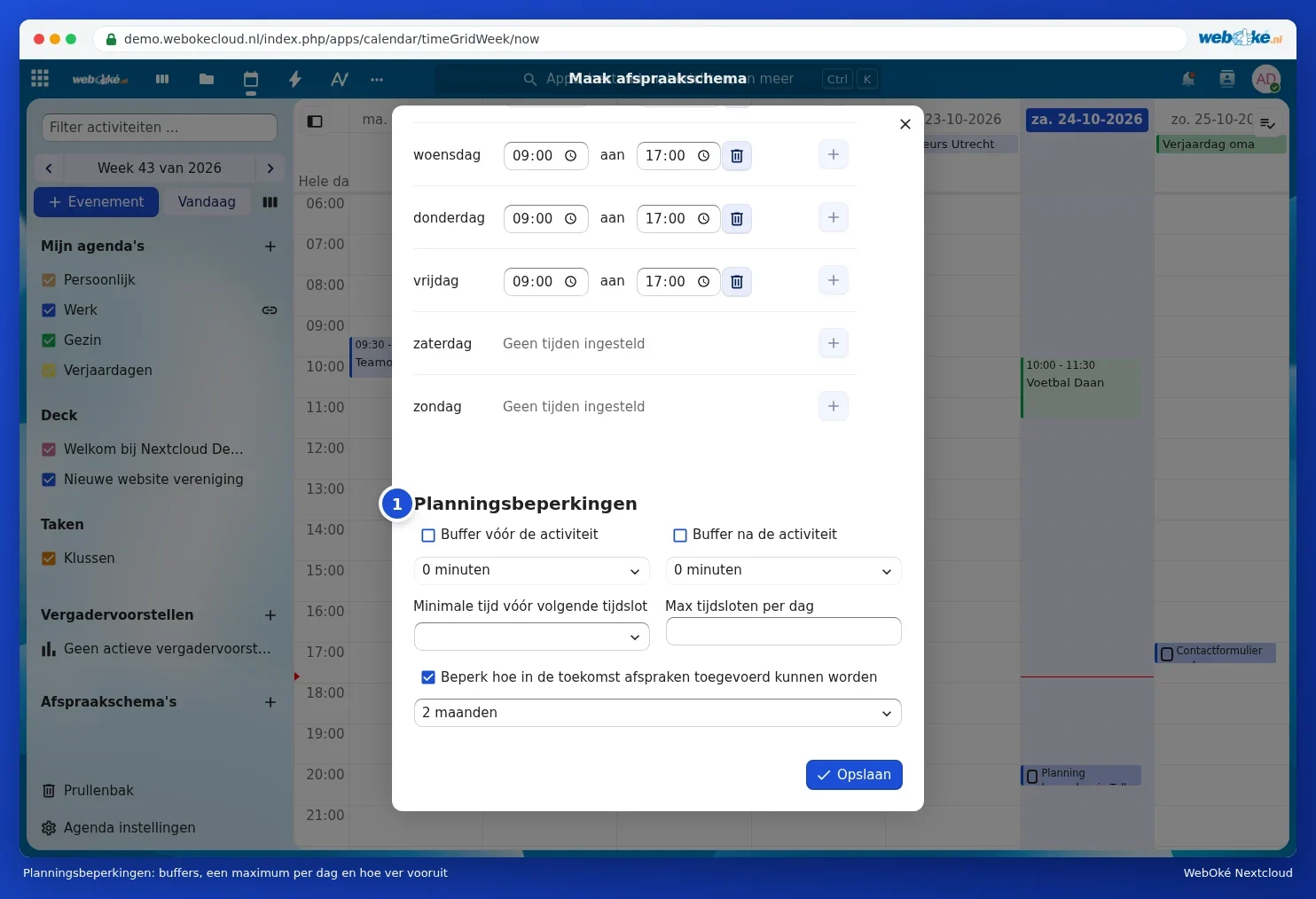Open the buffer-after 0 minuten dropdown
This screenshot has height=899, width=1316.
[784, 571]
